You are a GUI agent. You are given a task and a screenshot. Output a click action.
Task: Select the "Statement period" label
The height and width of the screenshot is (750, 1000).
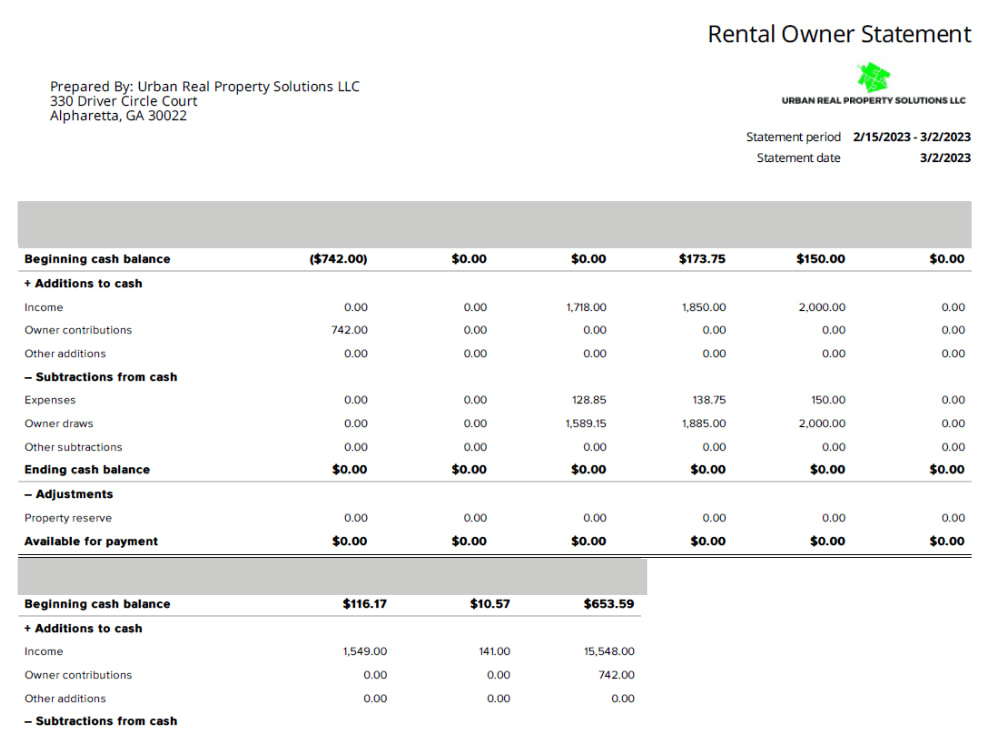point(793,137)
